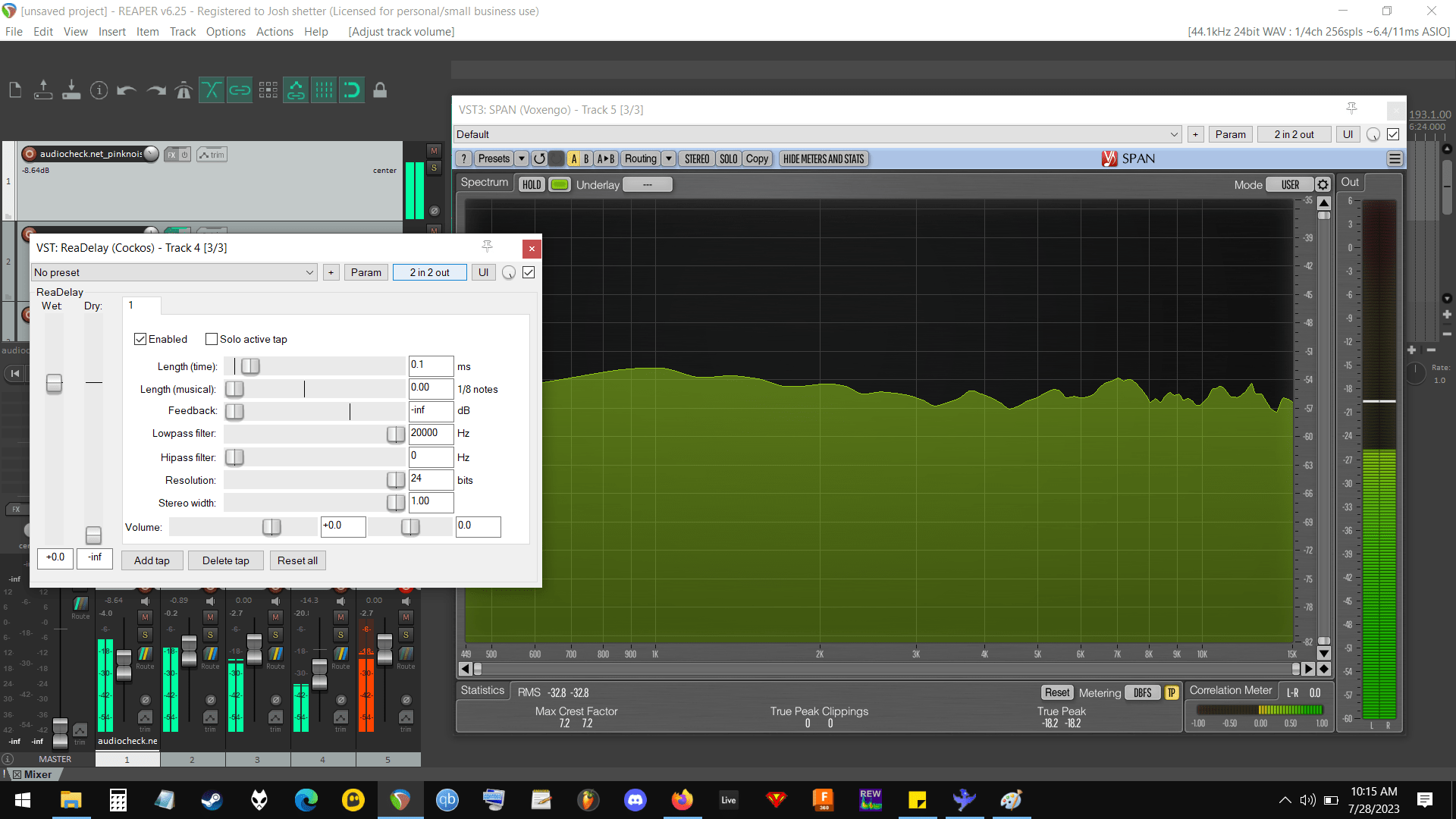Open SPAN Presets button
Viewport: 1456px width, 819px height.
coord(494,158)
